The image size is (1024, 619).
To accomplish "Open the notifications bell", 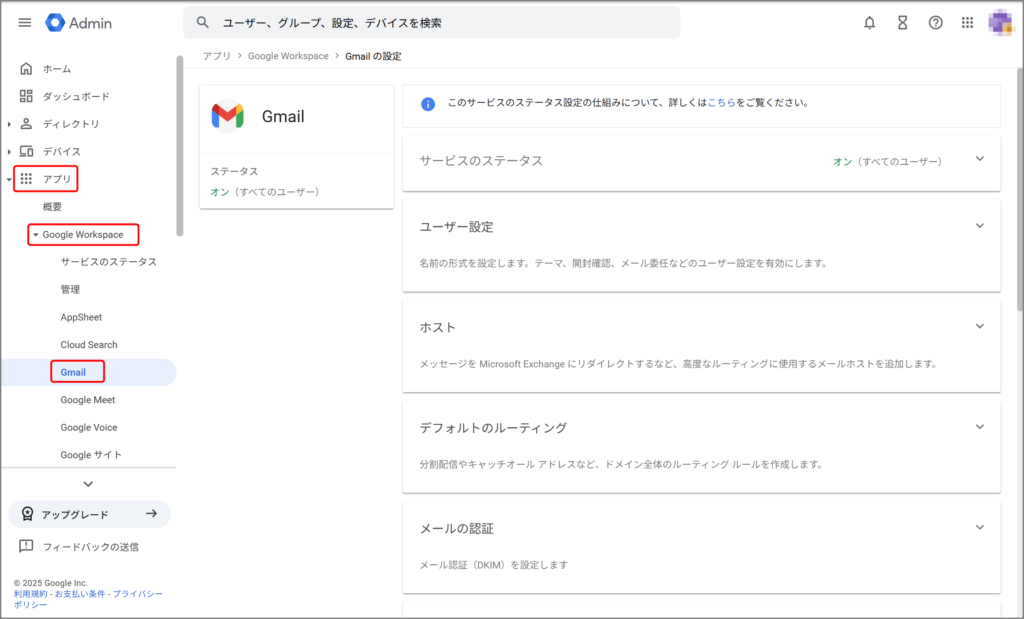I will pyautogui.click(x=869, y=23).
